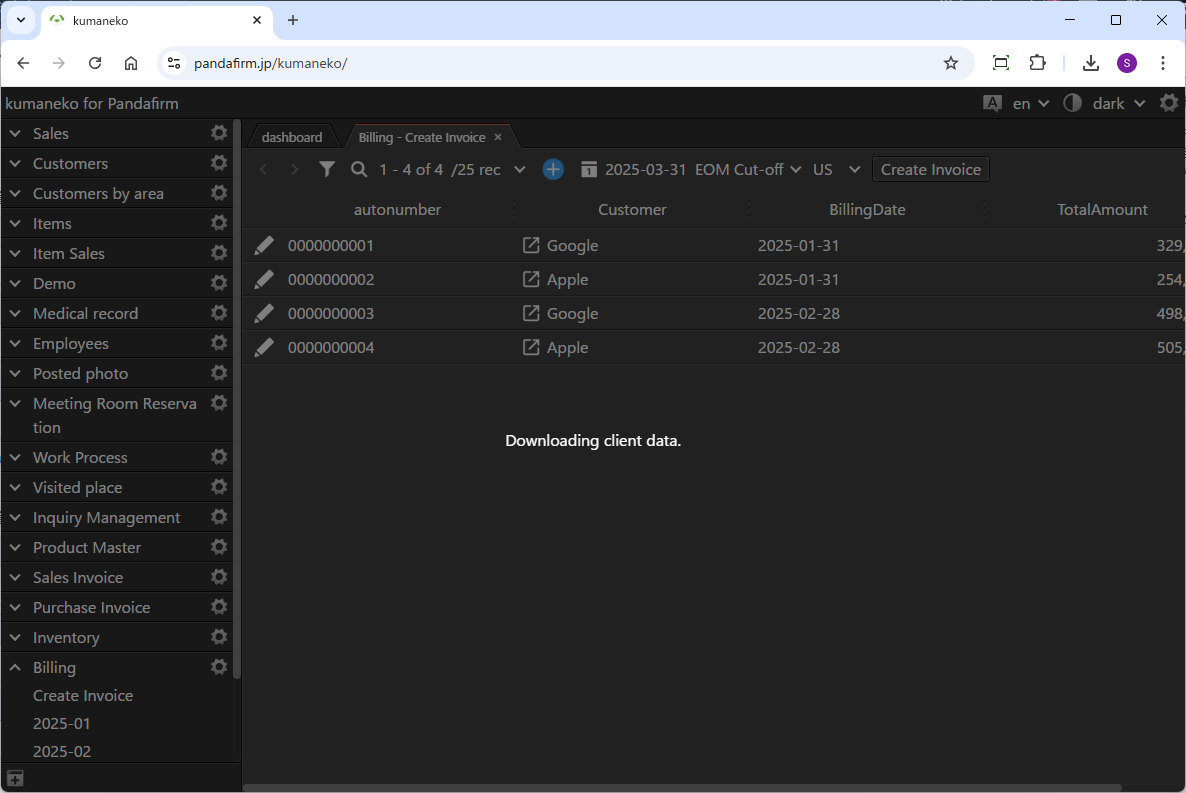Open Google customer link in first row
The width and height of the screenshot is (1186, 793).
531,245
